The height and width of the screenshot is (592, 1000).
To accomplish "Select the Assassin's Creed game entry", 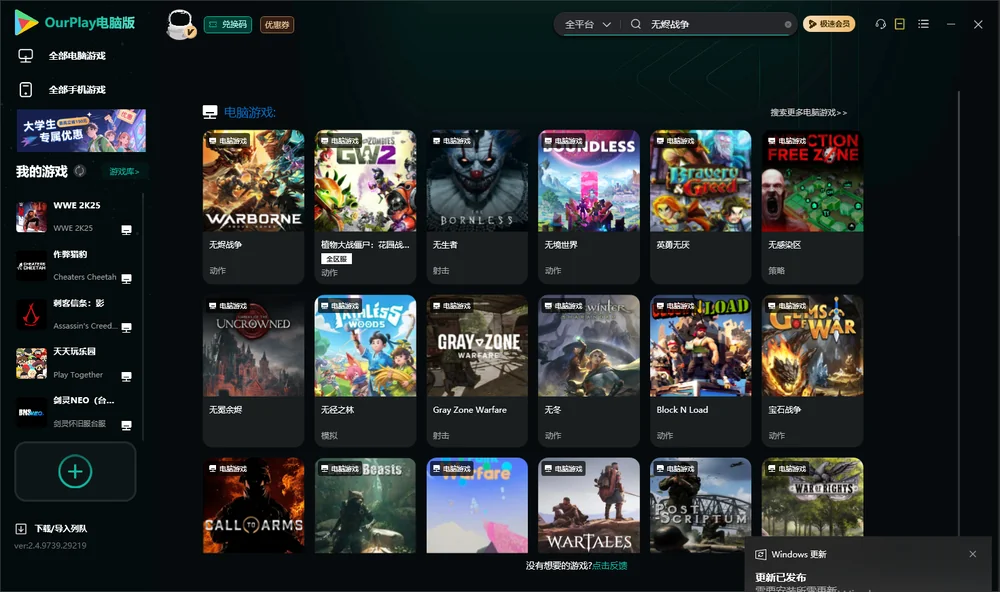I will point(75,314).
